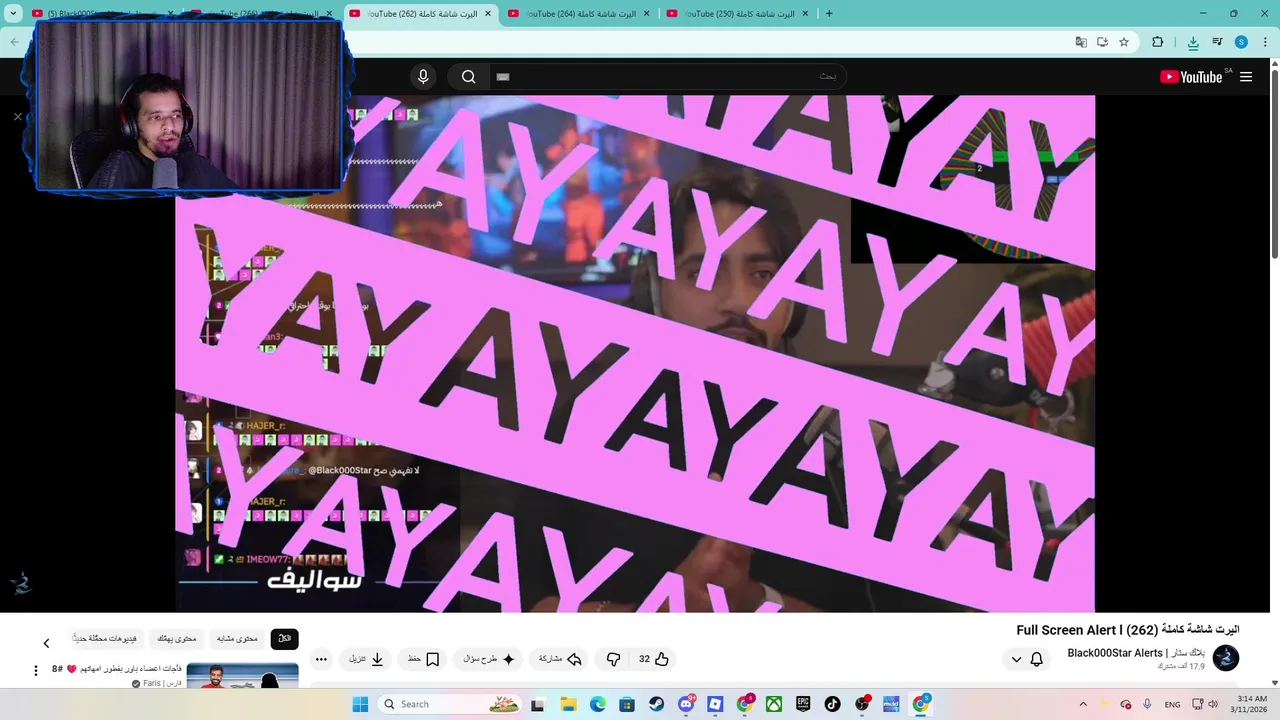Close the YouTube (262) browser tab
Screen dimensions: 1280x720
coord(487,14)
